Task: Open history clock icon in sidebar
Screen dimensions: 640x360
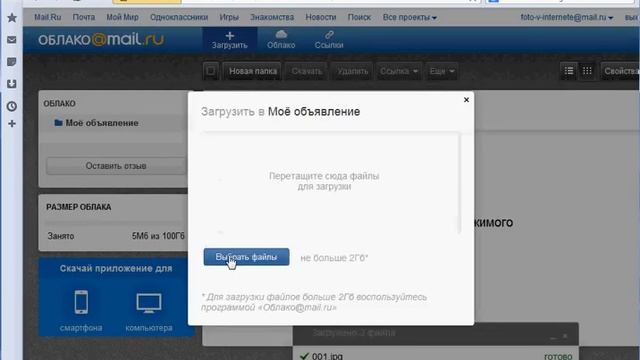Action: pos(12,106)
